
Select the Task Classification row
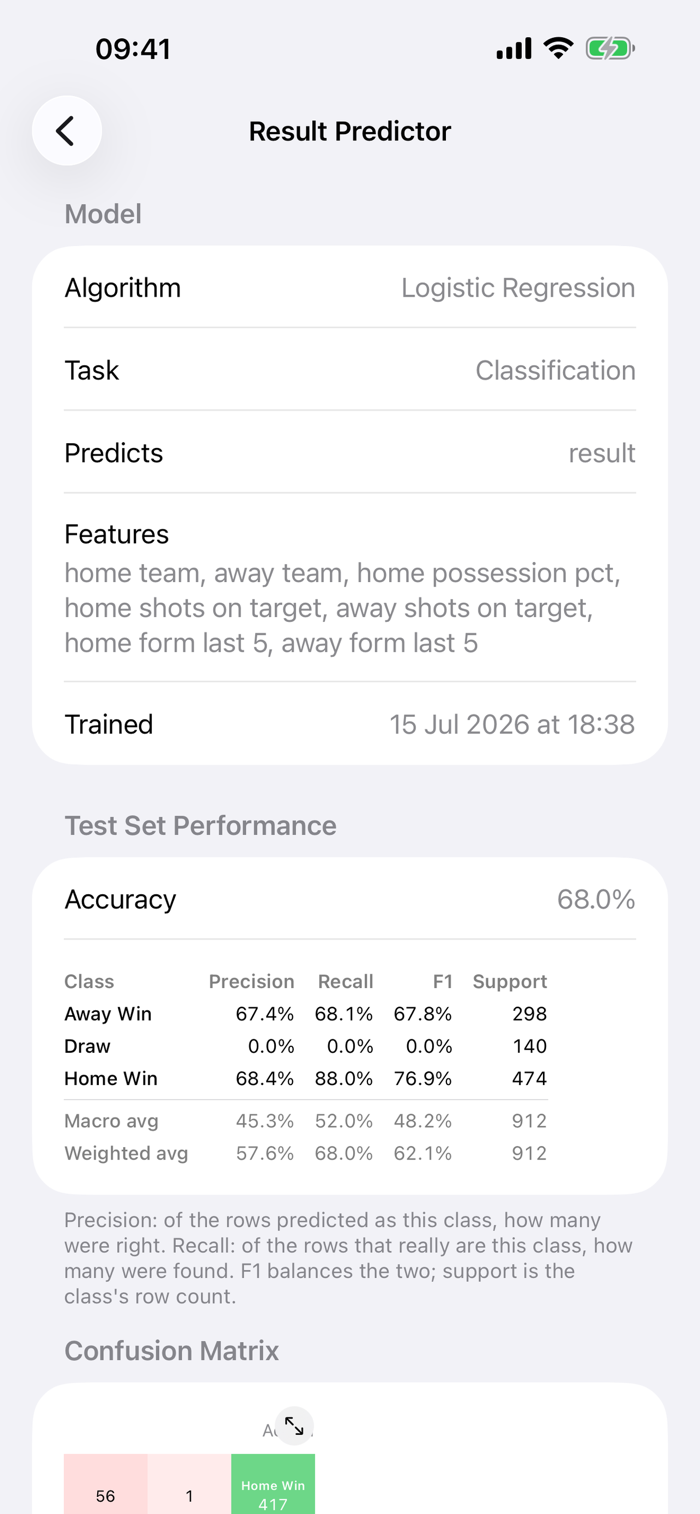click(x=350, y=370)
